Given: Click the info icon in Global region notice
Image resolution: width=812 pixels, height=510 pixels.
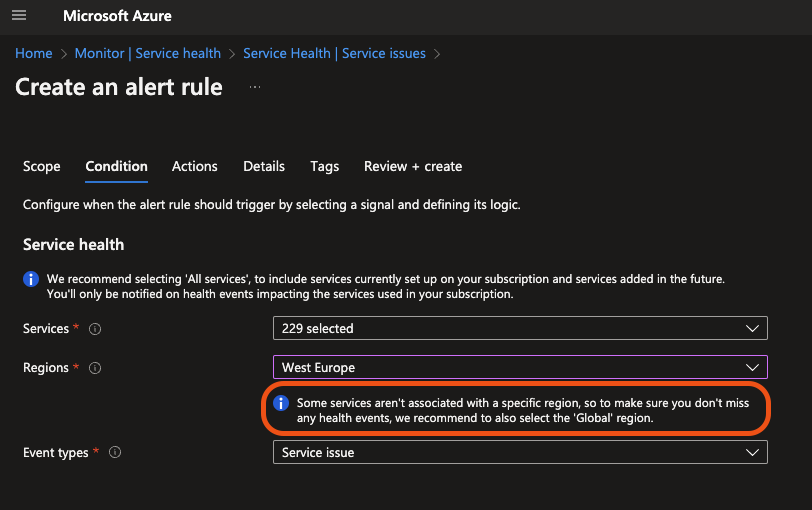Looking at the screenshot, I should click(281, 403).
